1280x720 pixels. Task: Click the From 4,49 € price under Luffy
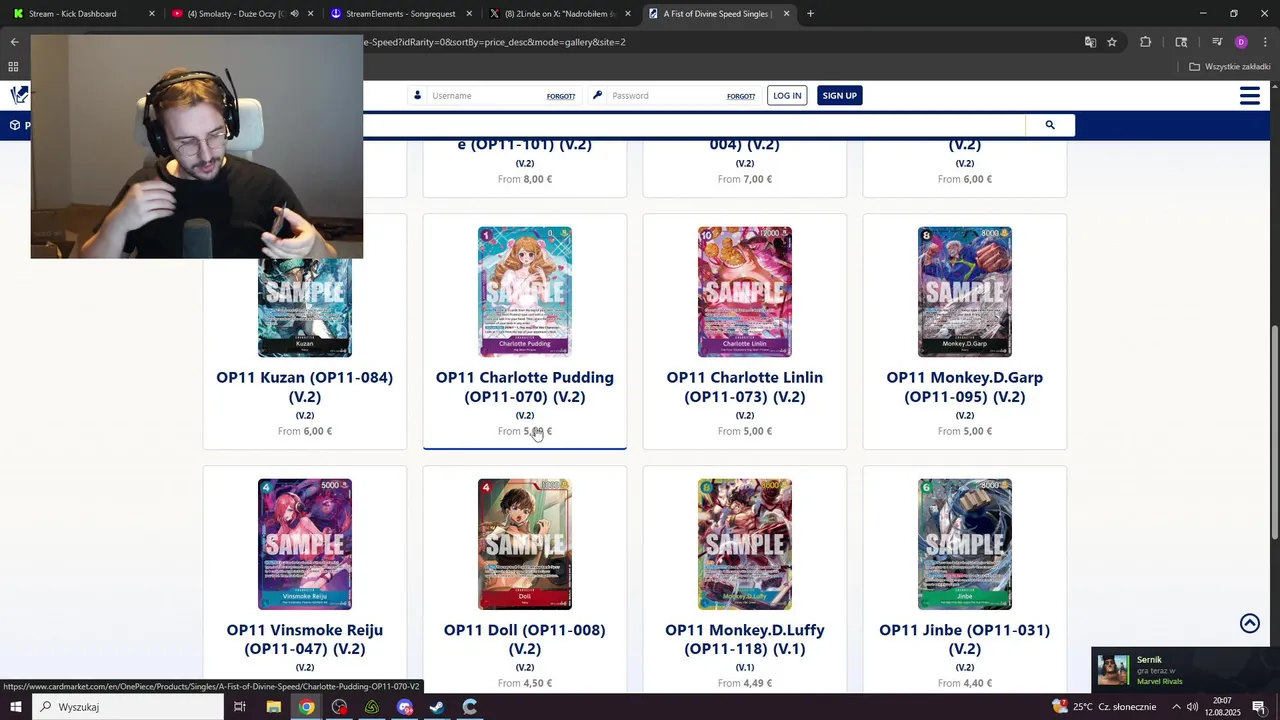745,683
